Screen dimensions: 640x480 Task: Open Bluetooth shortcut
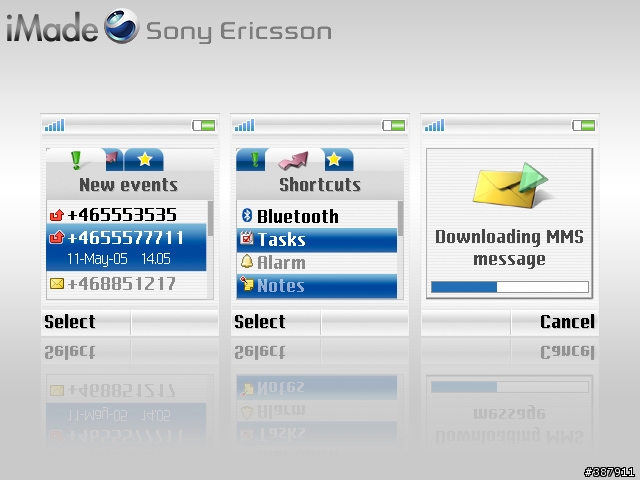tap(317, 216)
